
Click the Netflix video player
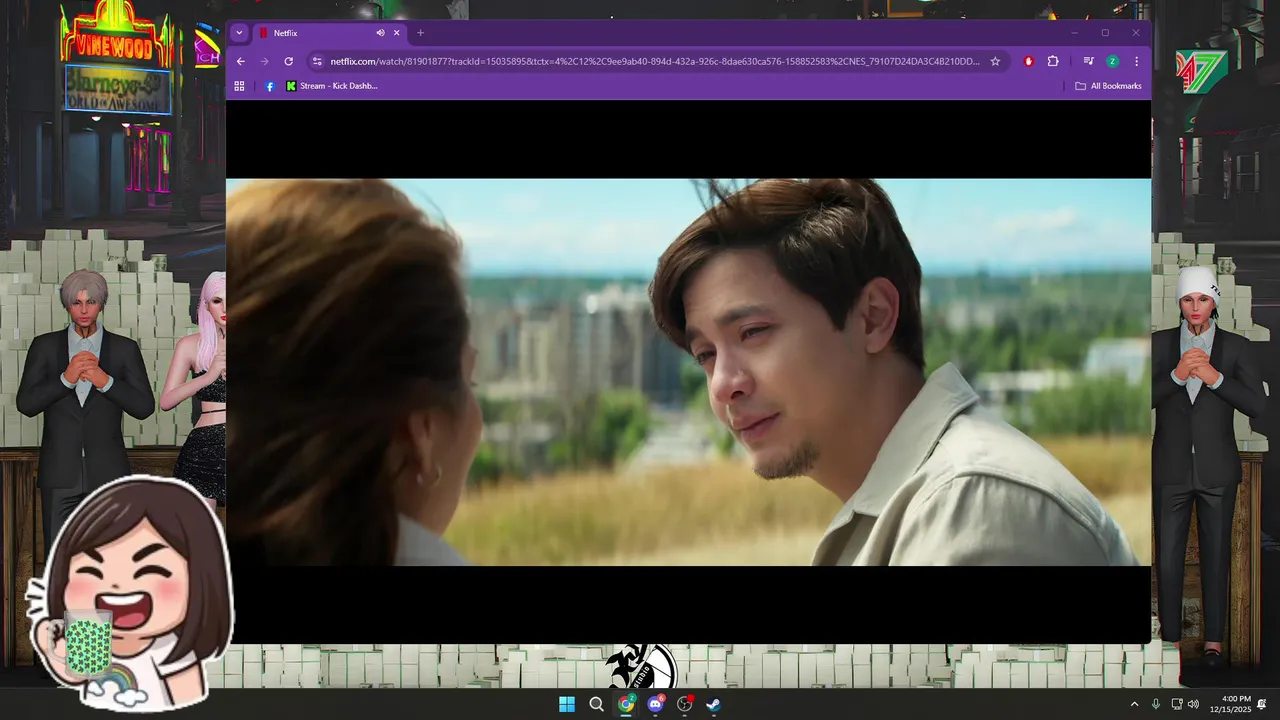coord(688,372)
